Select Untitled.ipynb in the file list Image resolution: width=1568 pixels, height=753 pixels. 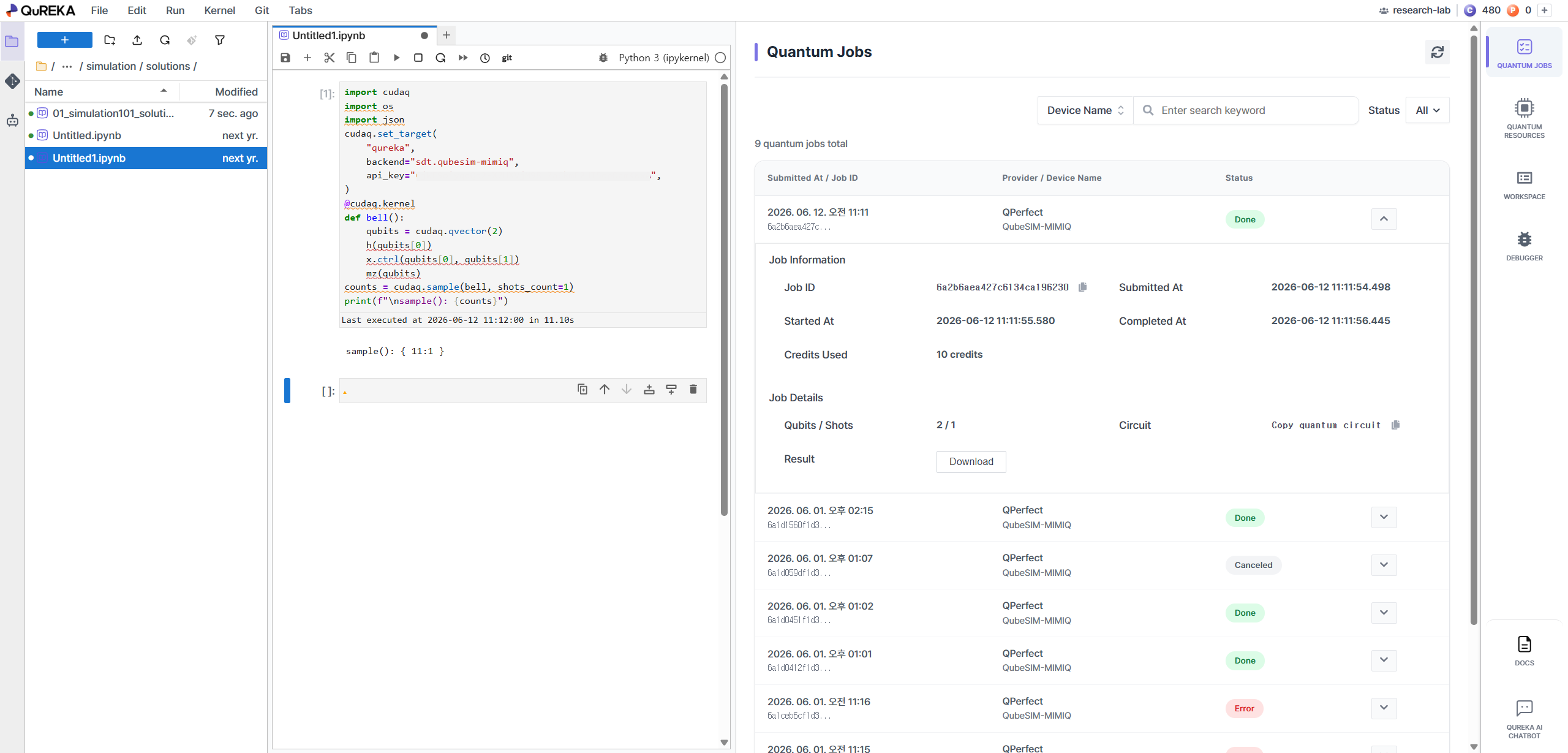[x=146, y=135]
